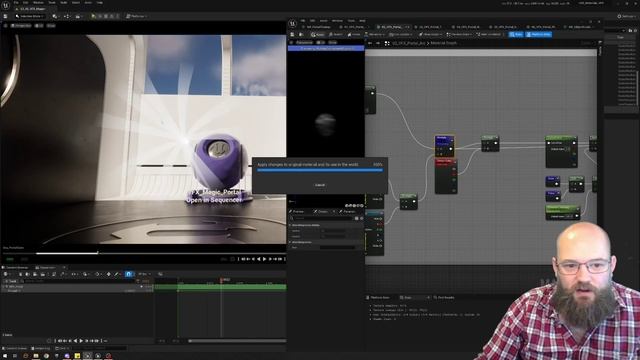Viewport: 640px width, 360px height.
Task: Switch to the Parameters tab below the preview
Action: pos(348,211)
